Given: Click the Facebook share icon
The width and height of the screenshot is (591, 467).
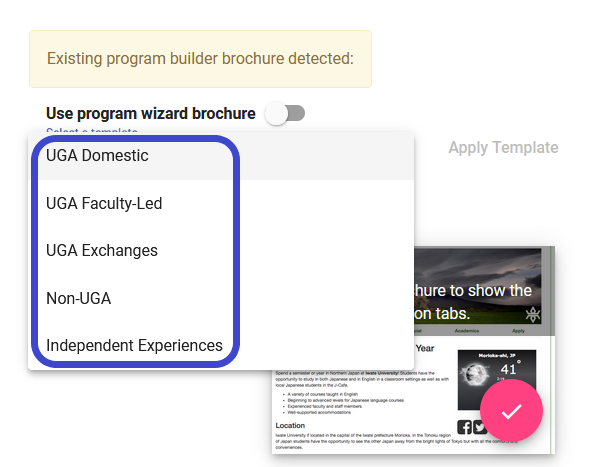Looking at the screenshot, I should (464, 427).
